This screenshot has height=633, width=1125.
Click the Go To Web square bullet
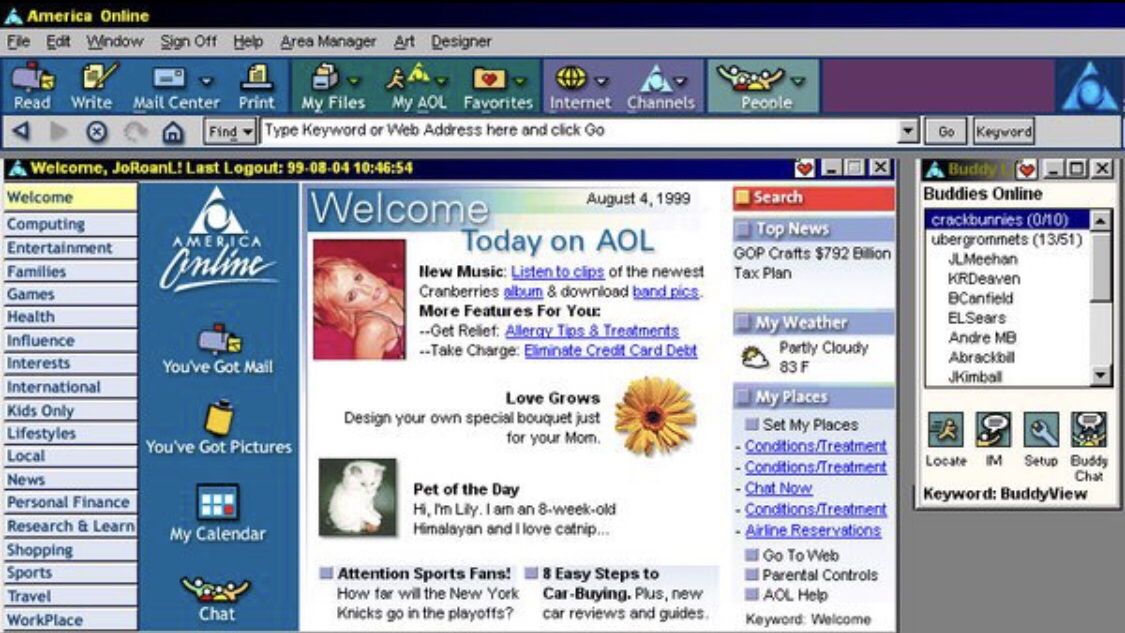click(751, 555)
